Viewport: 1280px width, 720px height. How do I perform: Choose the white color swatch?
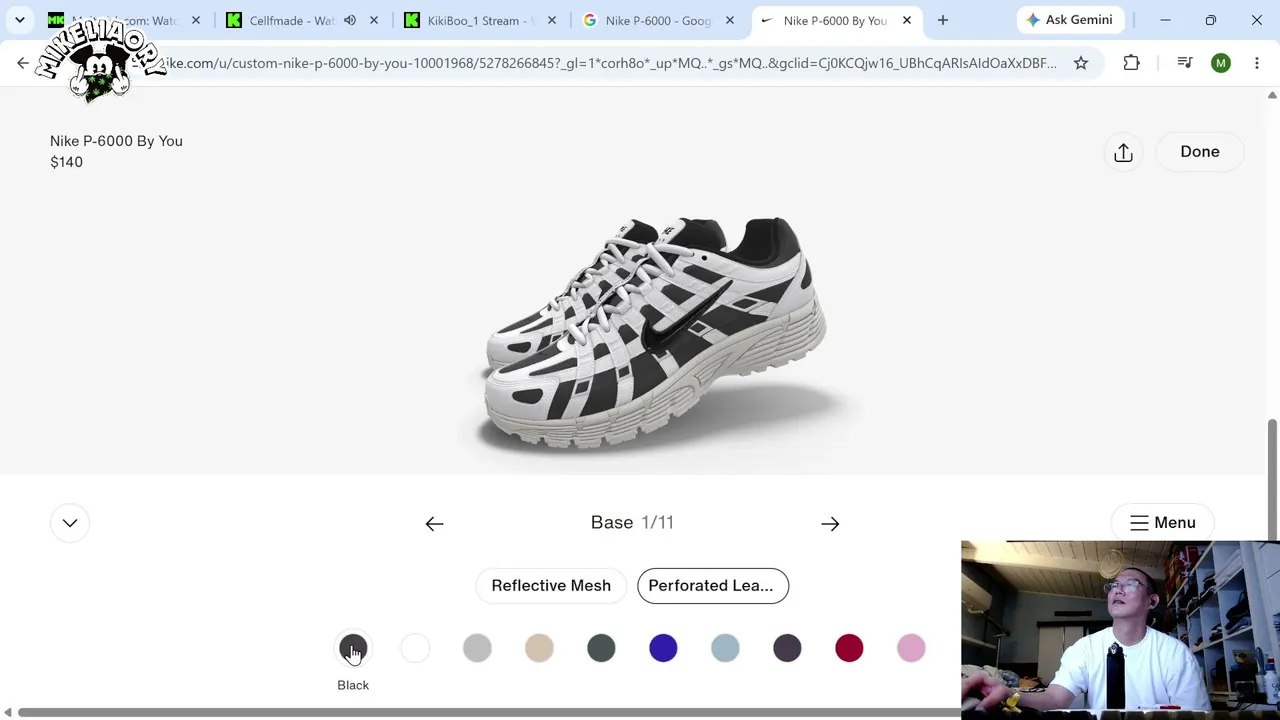(x=415, y=649)
